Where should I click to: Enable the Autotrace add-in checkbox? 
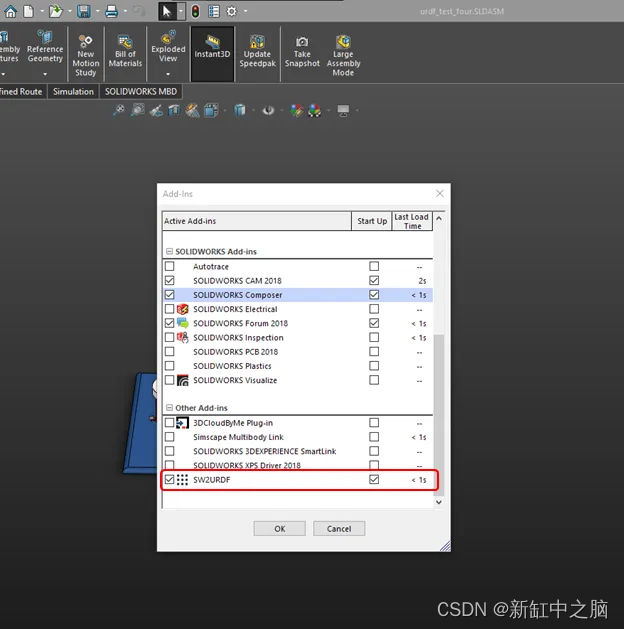coord(170,266)
